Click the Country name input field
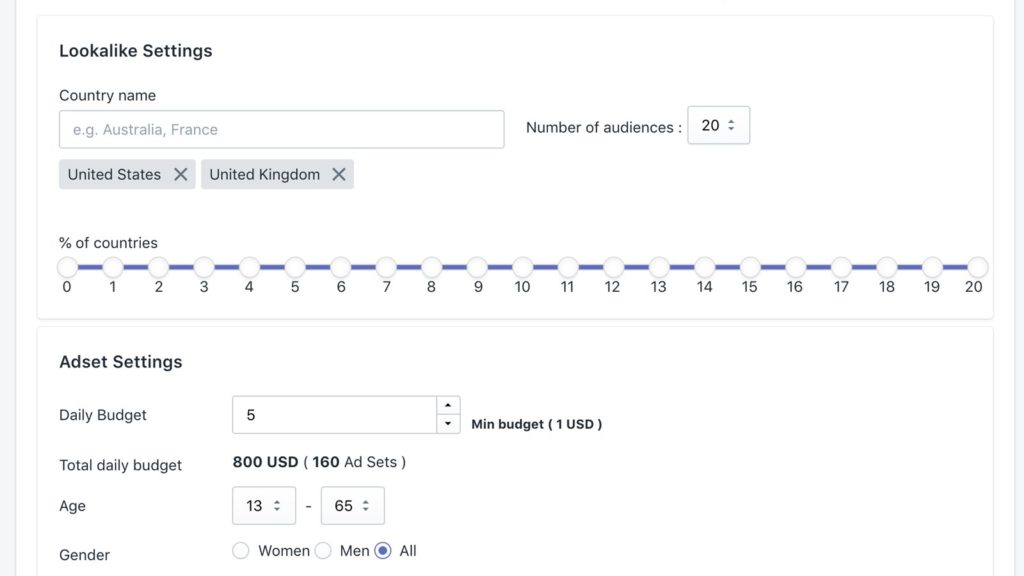The height and width of the screenshot is (576, 1024). coord(281,129)
